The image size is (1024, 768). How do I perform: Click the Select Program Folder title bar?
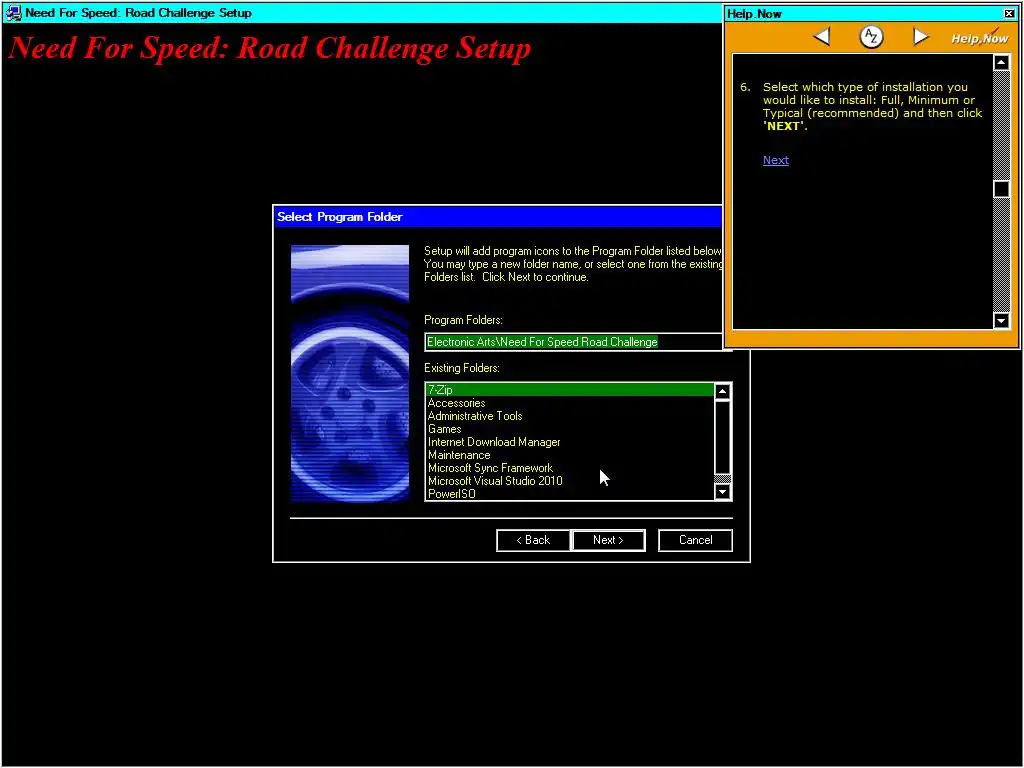498,217
